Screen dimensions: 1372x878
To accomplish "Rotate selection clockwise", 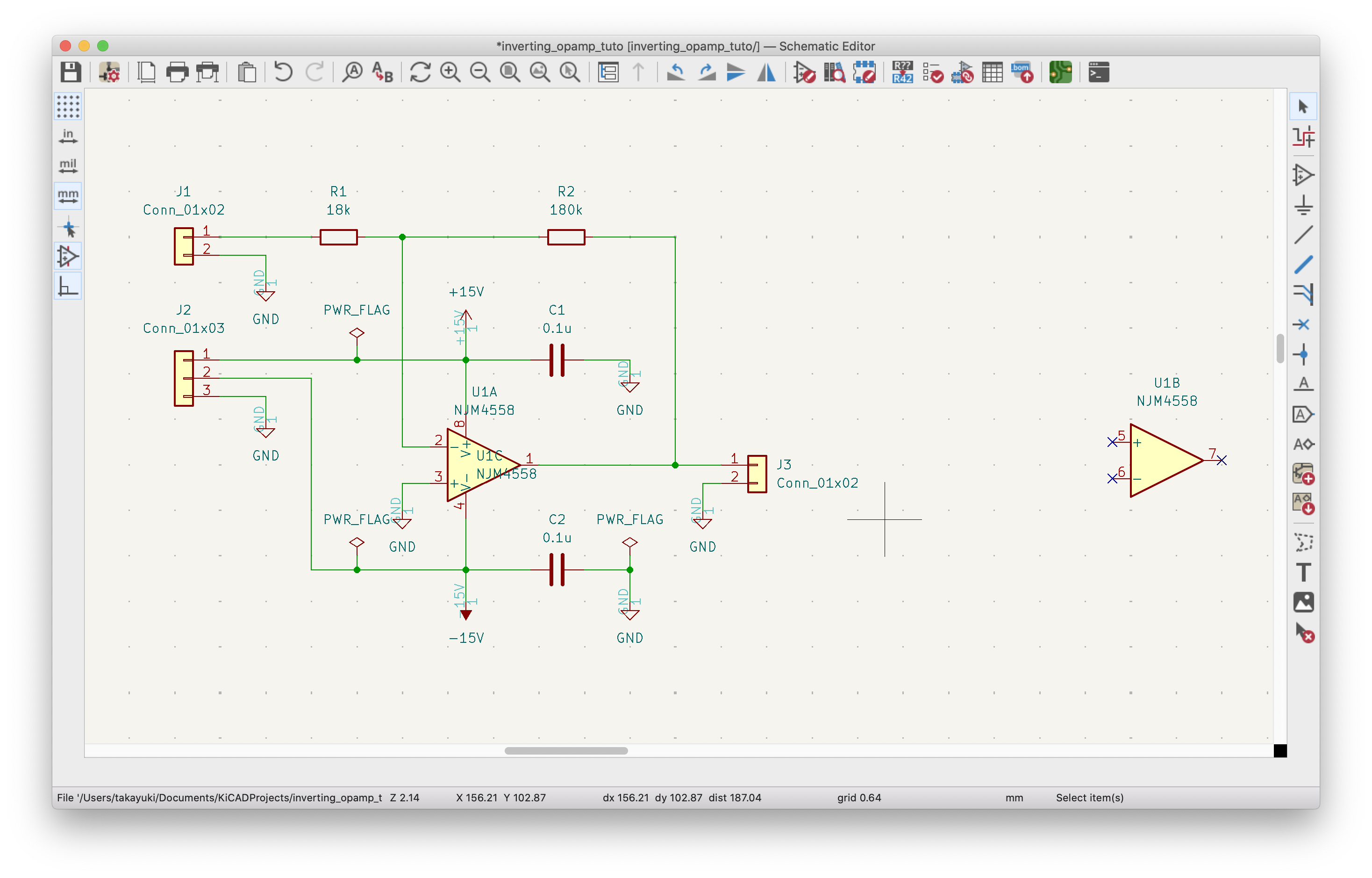I will pos(707,72).
